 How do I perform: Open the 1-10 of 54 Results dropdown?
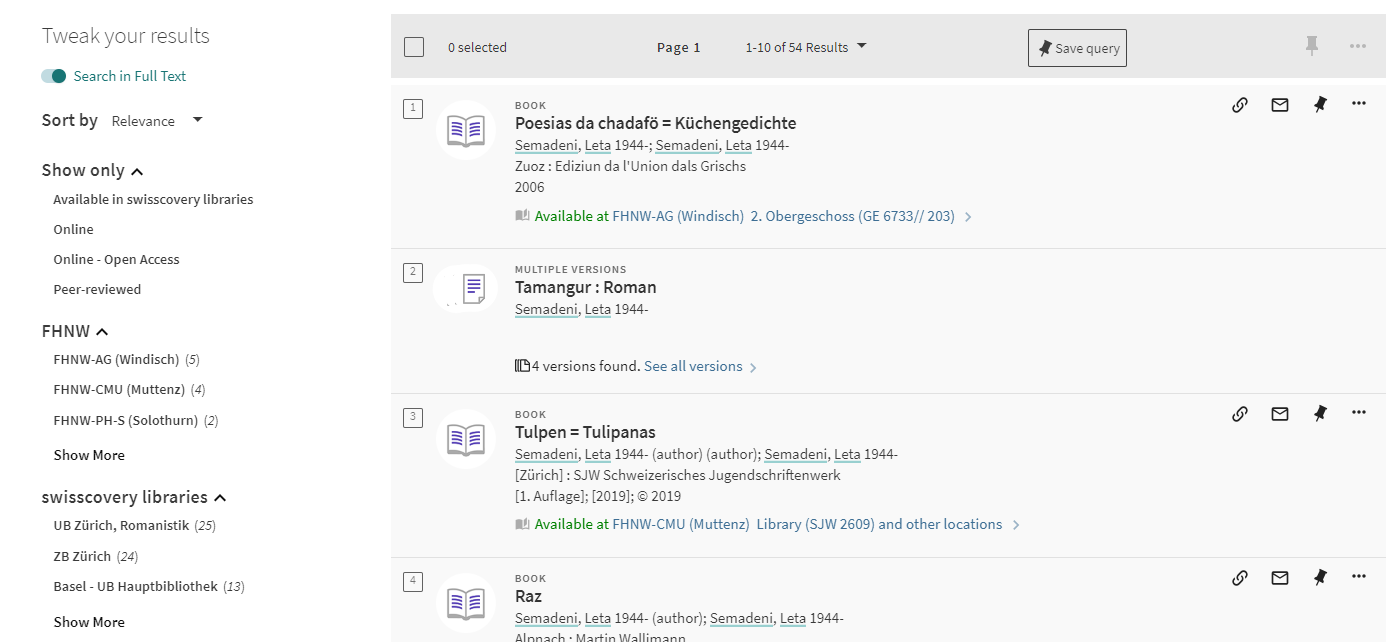pyautogui.click(x=806, y=47)
